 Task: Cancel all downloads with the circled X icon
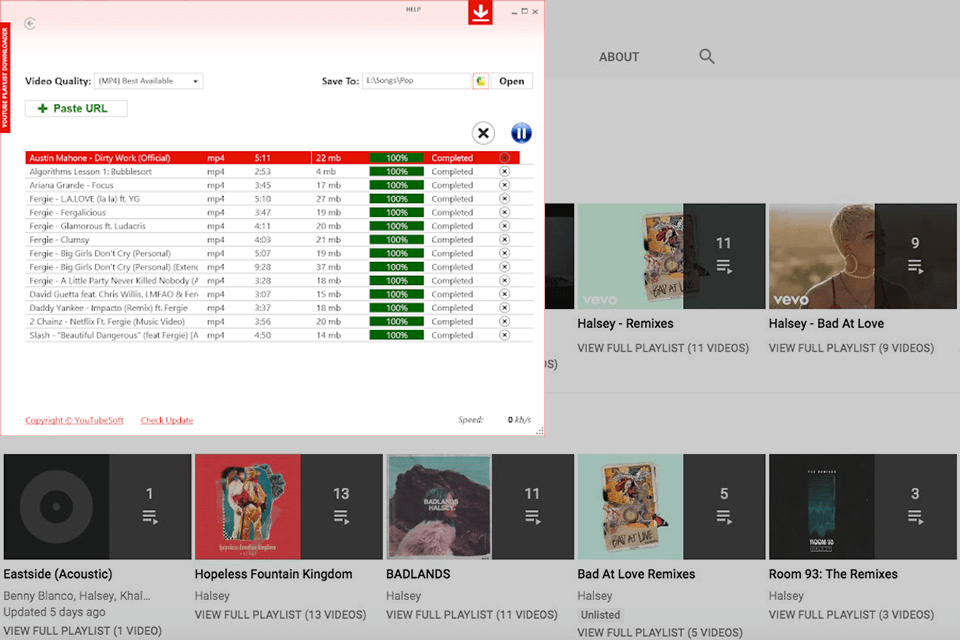coord(483,132)
